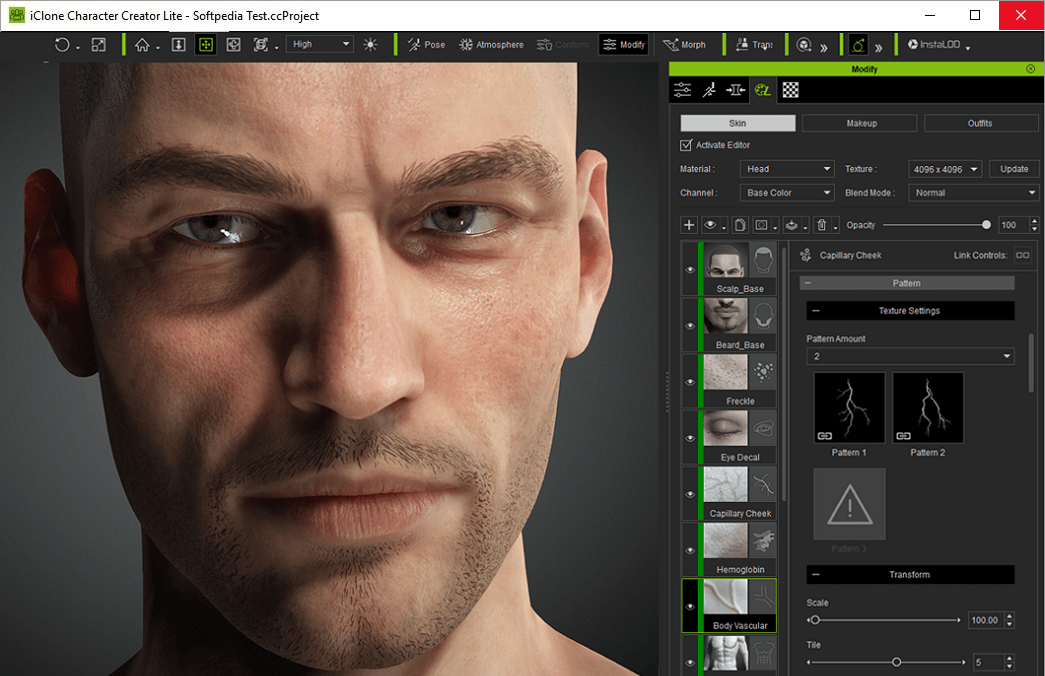Image resolution: width=1045 pixels, height=676 pixels.
Task: Toggle visibility of Hemoglobin layer
Action: [x=690, y=551]
